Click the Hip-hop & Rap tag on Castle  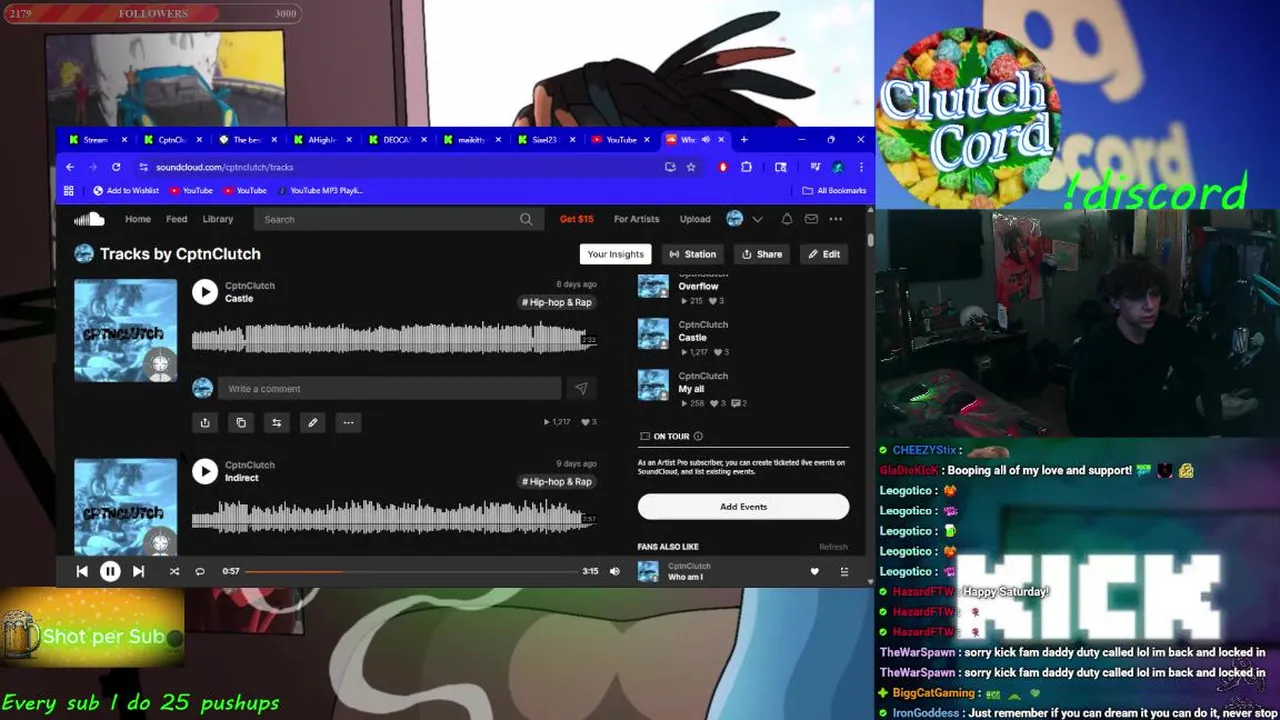tap(557, 302)
